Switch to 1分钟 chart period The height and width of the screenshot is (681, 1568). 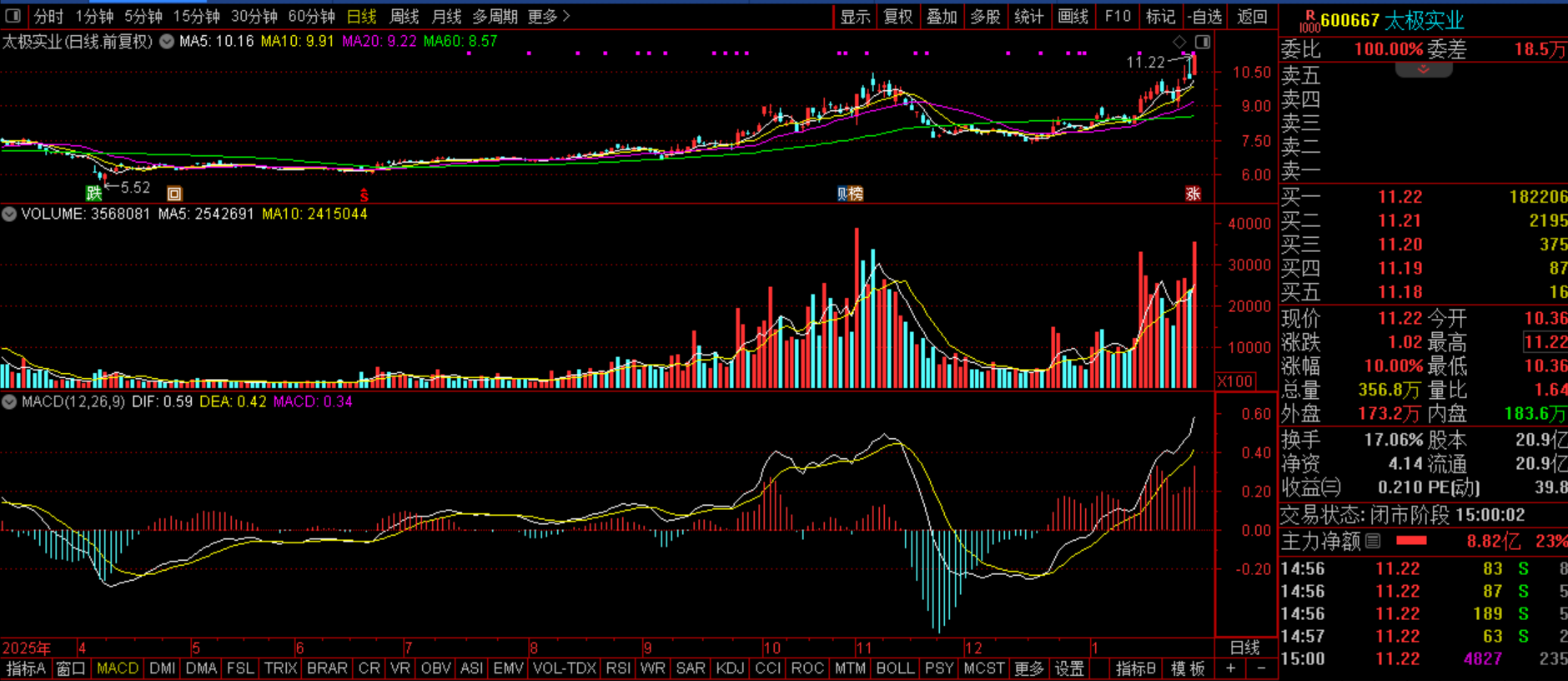[94, 16]
